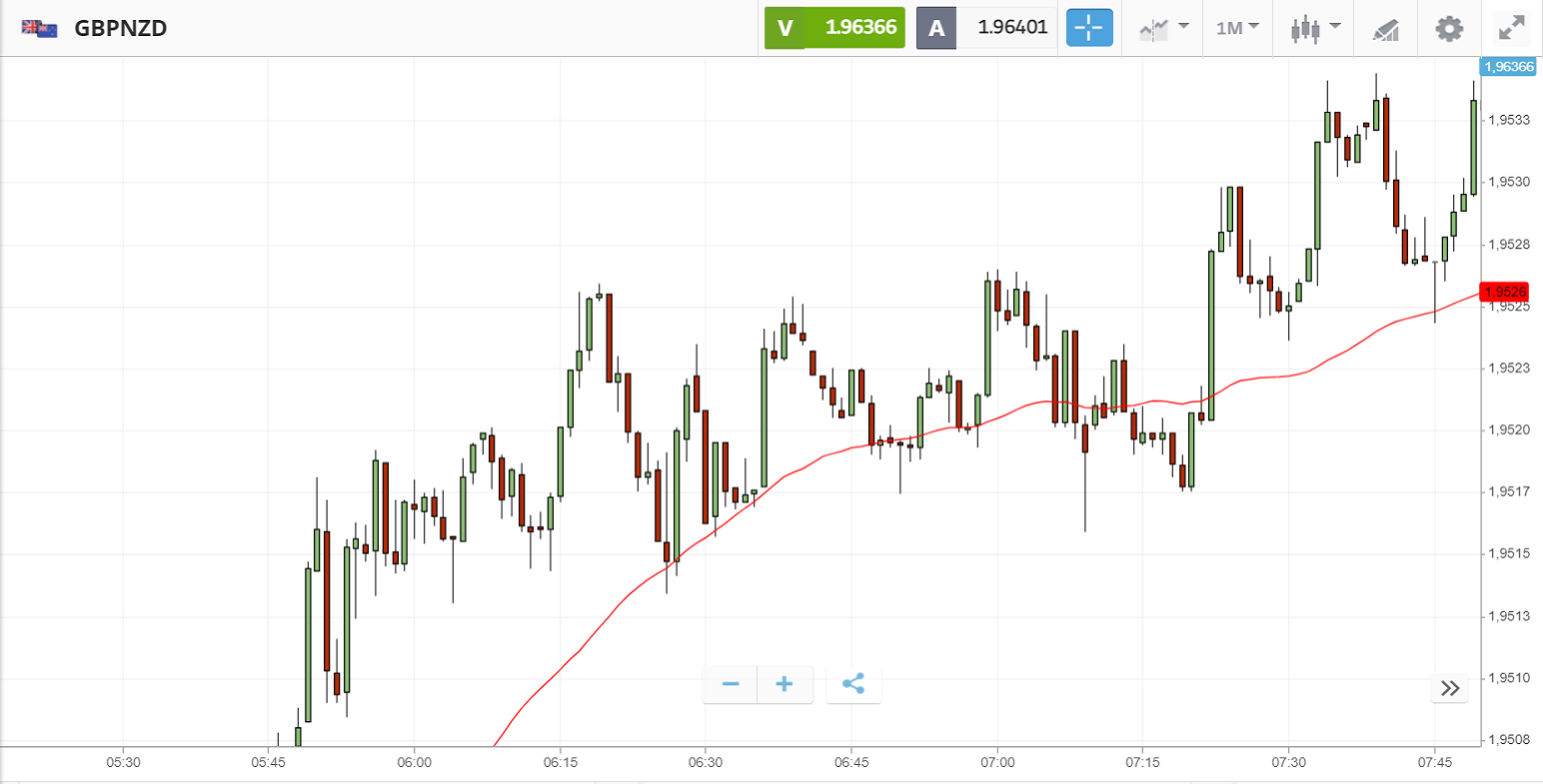Share the chart
Viewport: 1543px width, 784px height.
tap(853, 684)
